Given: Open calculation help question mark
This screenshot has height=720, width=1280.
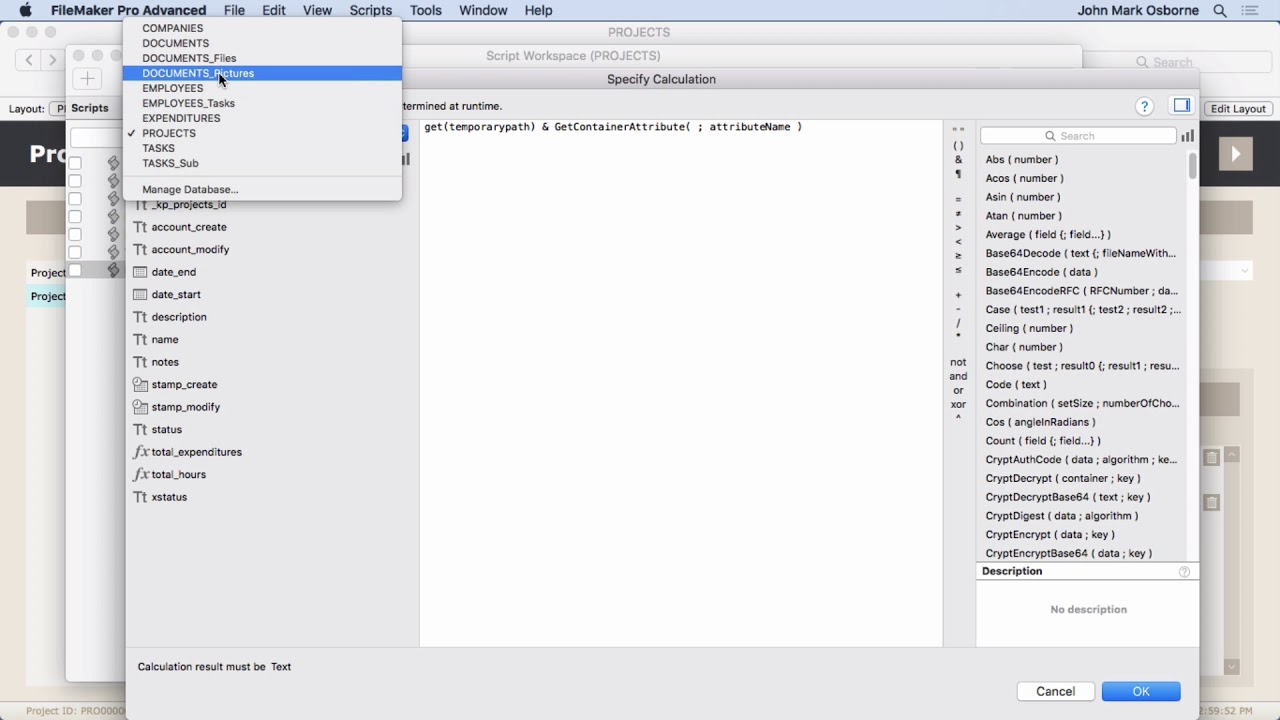Looking at the screenshot, I should pos(1144,106).
